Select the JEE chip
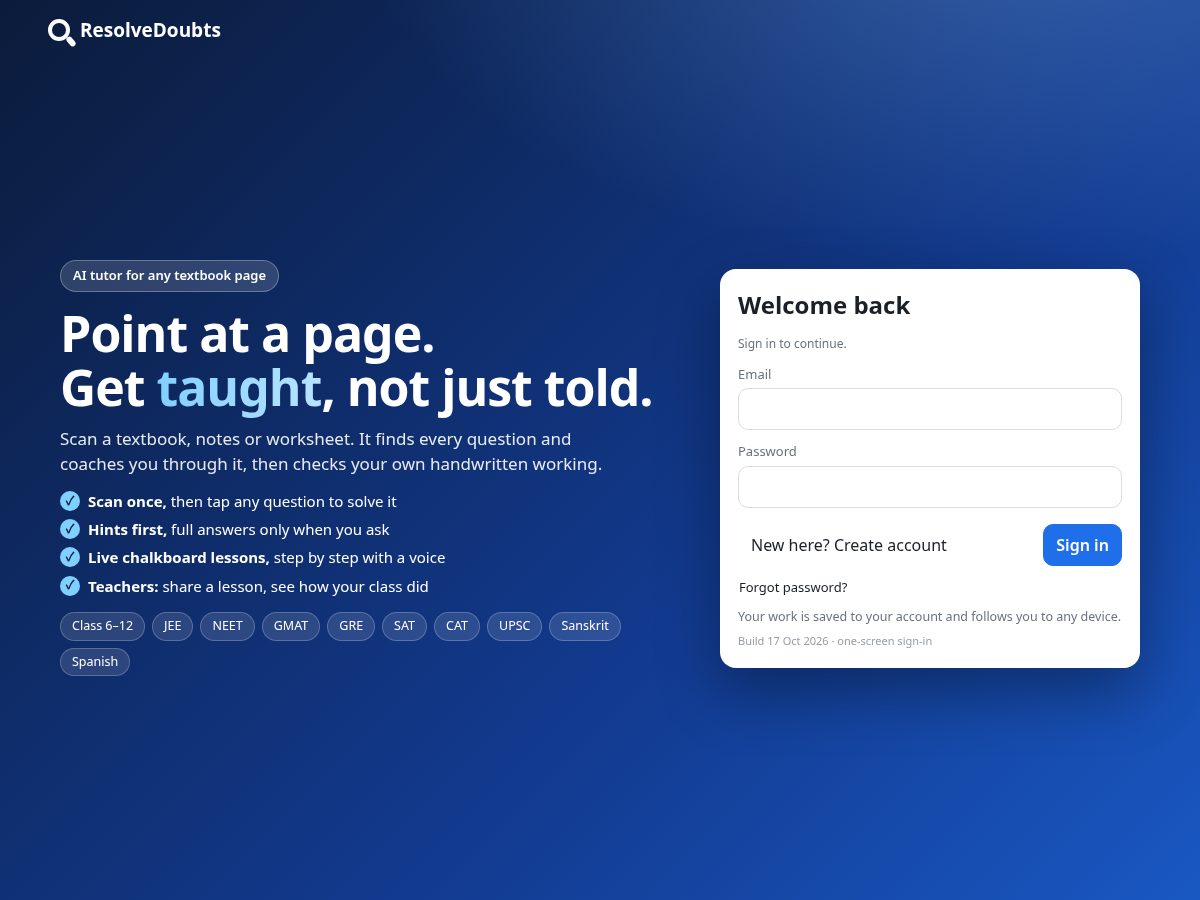 coord(173,626)
